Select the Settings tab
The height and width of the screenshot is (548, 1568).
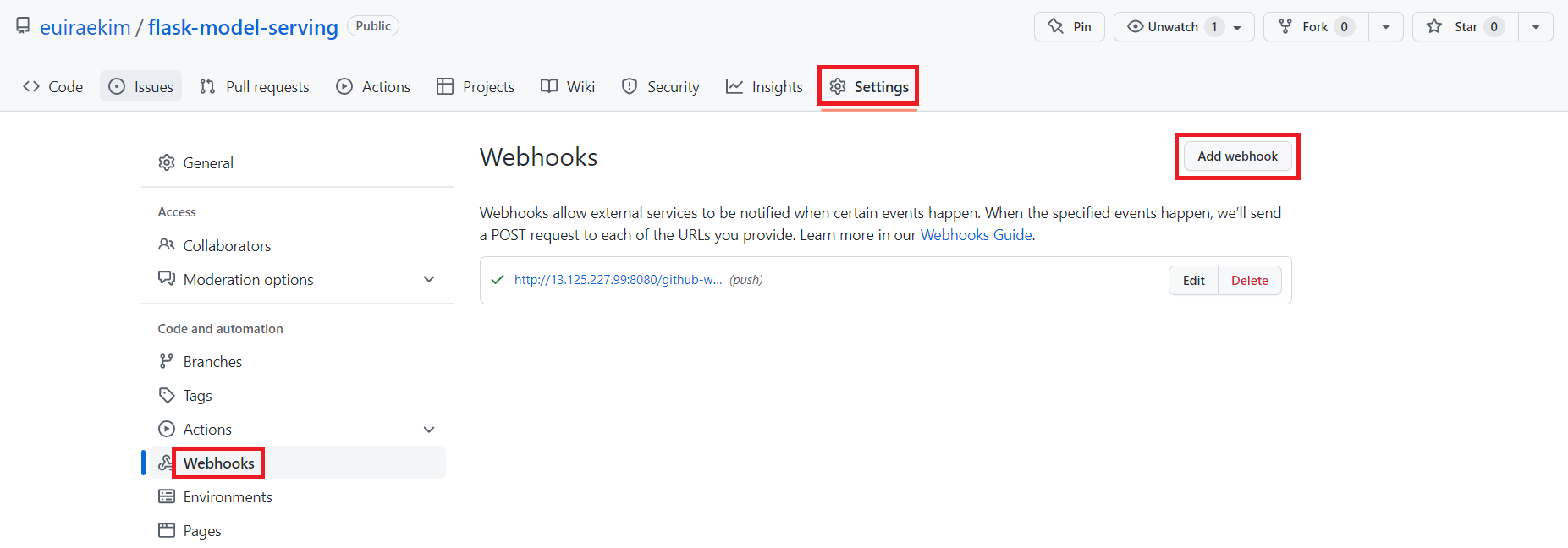click(x=869, y=86)
